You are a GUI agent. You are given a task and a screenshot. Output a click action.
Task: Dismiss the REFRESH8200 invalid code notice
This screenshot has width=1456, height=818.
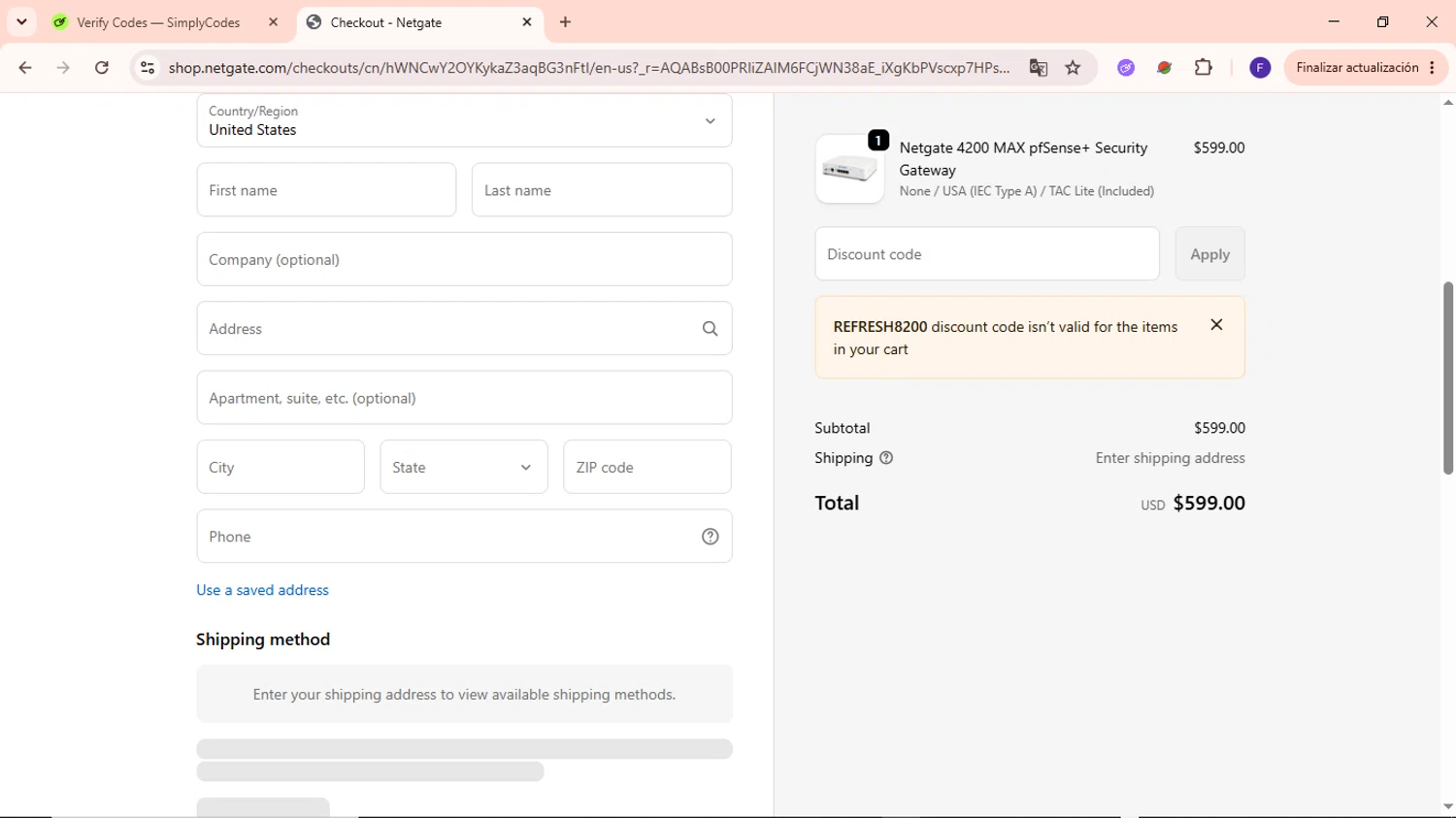pos(1216,325)
